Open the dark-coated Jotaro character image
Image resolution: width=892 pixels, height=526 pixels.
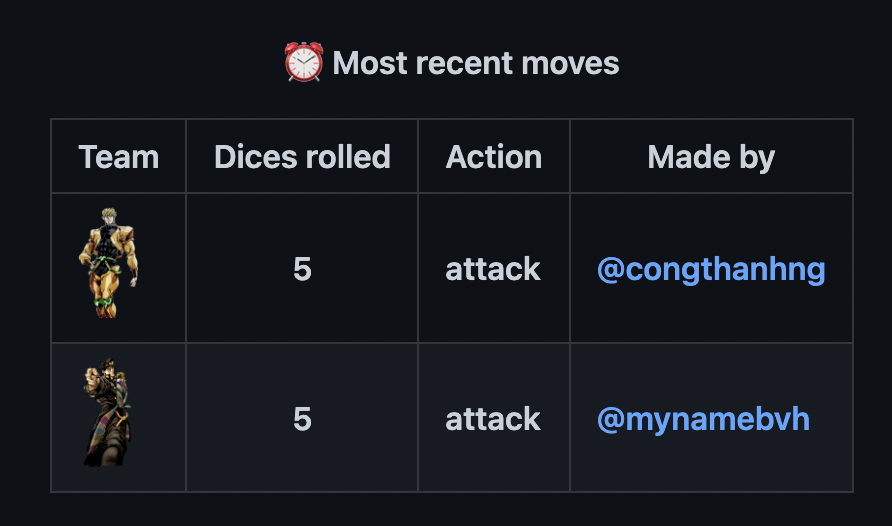pyautogui.click(x=108, y=413)
